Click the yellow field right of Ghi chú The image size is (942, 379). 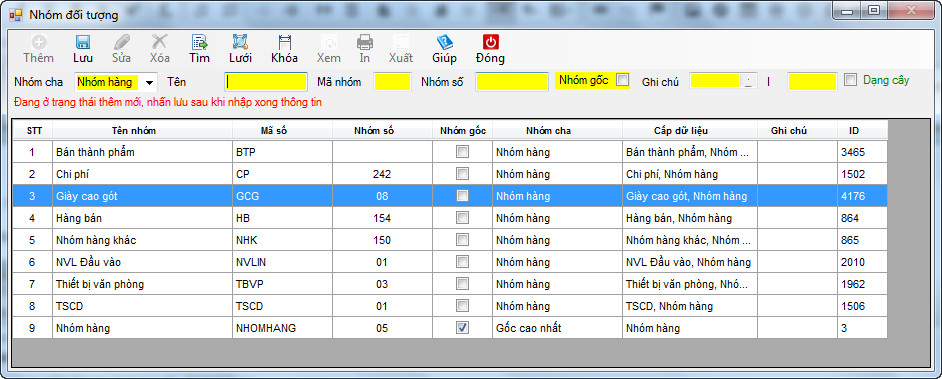(x=812, y=82)
